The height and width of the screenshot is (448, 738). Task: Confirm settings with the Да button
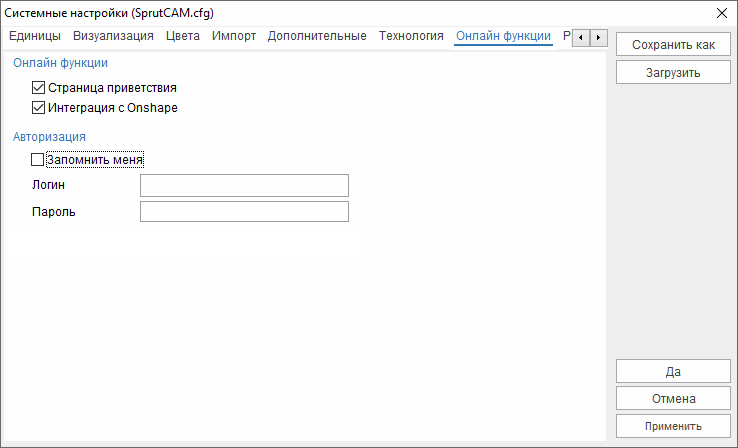[x=673, y=372]
